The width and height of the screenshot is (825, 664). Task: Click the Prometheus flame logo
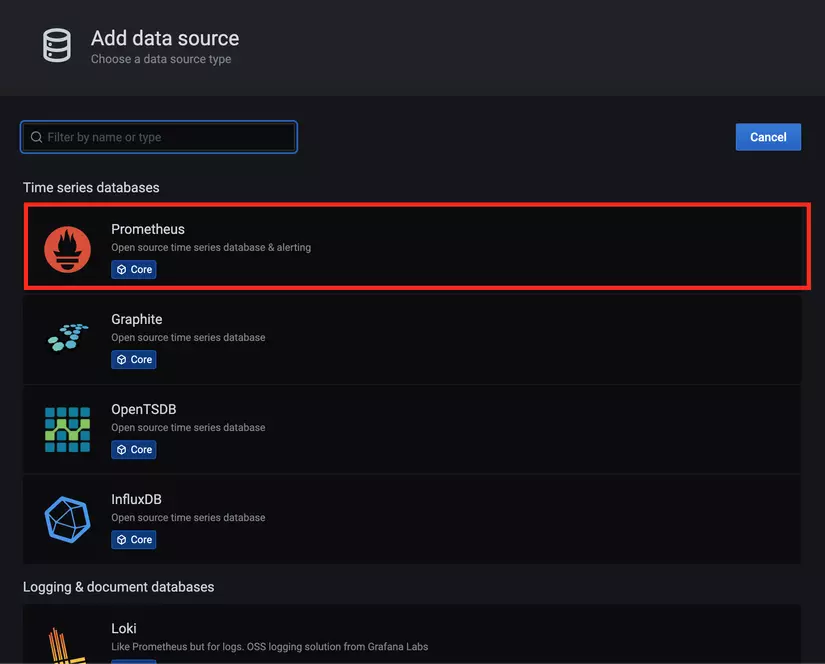tap(67, 248)
